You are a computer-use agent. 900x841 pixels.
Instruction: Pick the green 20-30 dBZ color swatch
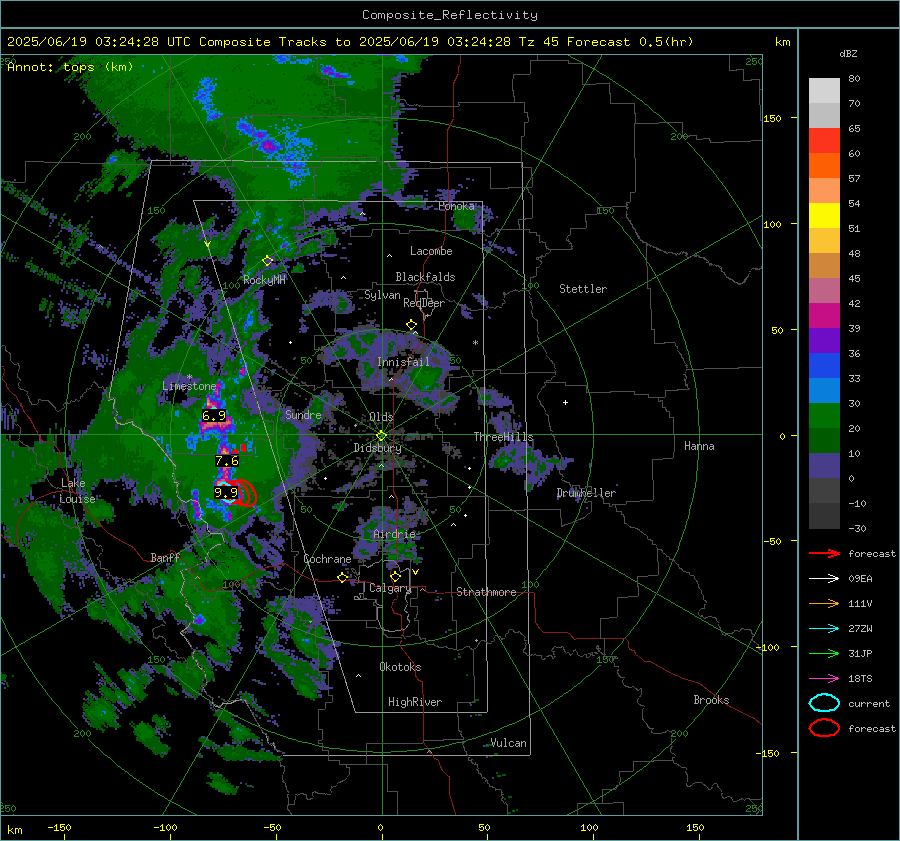(x=824, y=416)
